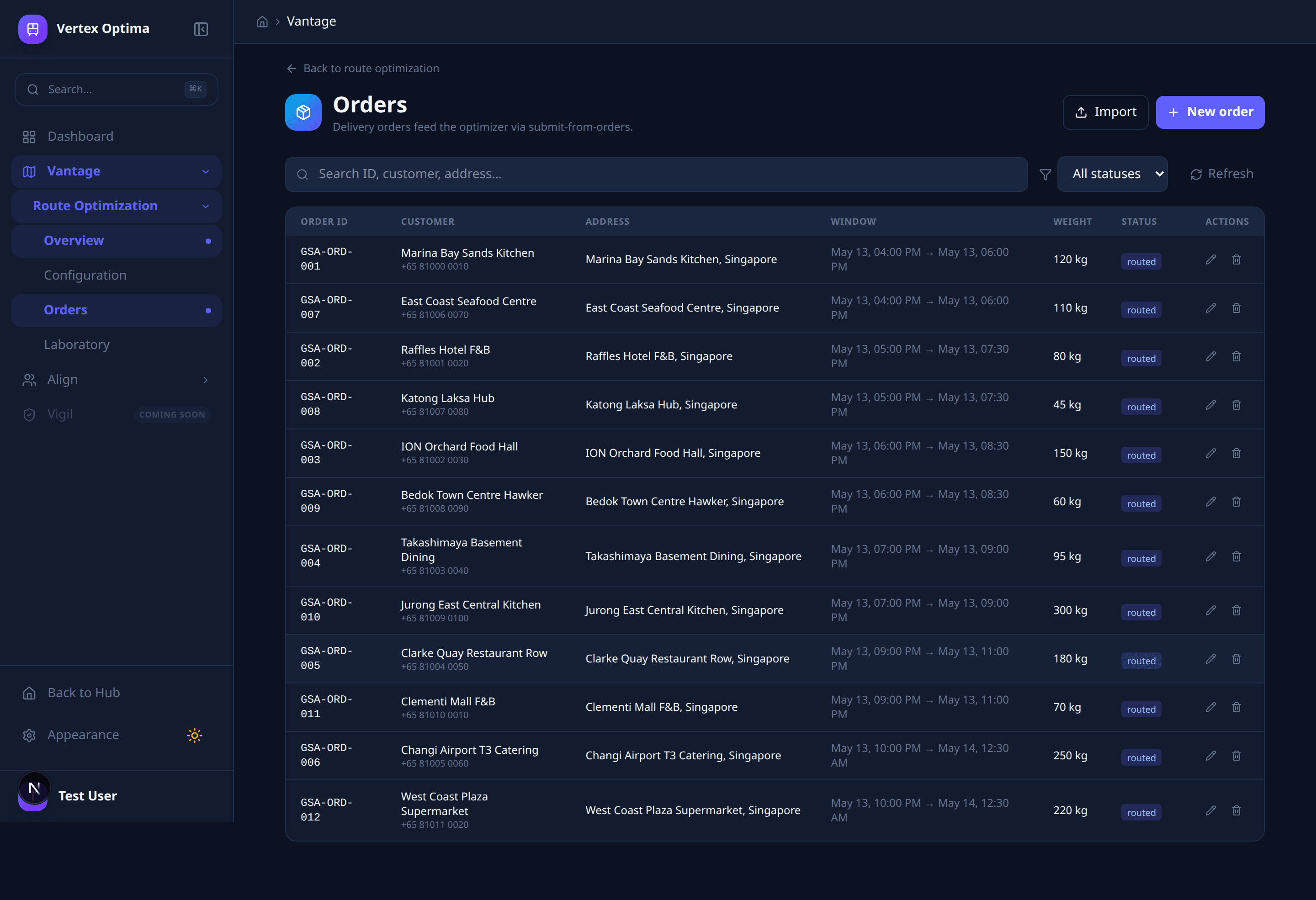The width and height of the screenshot is (1316, 900).
Task: Delete order GSA-ORD-001 with trash icon
Action: coord(1236,259)
